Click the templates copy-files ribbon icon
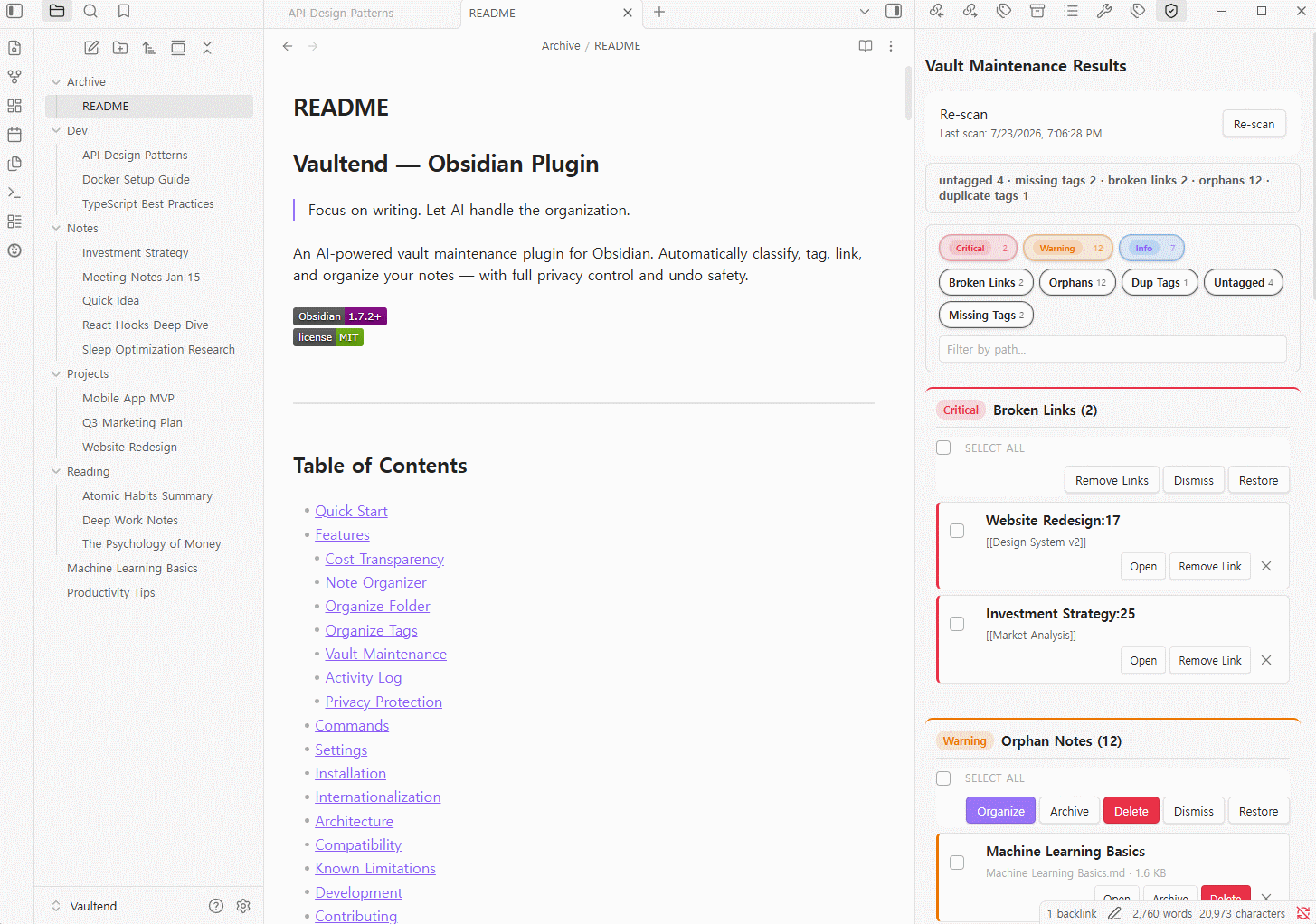 tap(14, 164)
